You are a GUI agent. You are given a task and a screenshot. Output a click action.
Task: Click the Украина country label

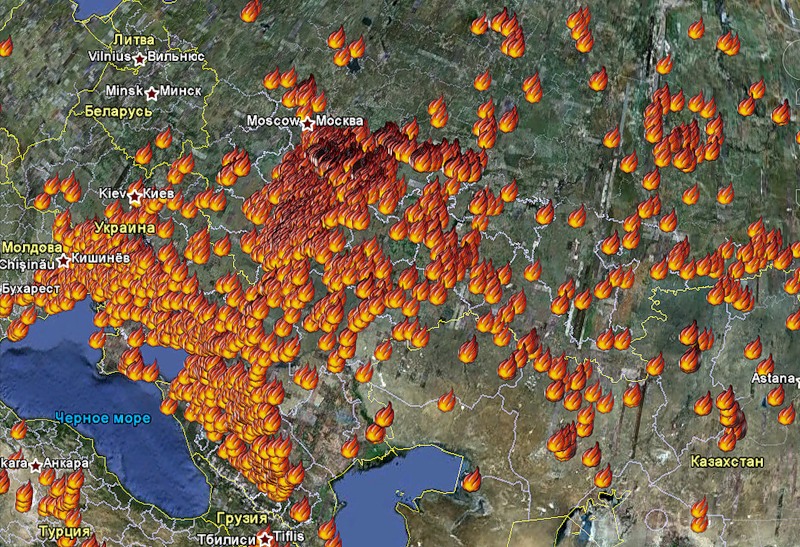pyautogui.click(x=124, y=228)
